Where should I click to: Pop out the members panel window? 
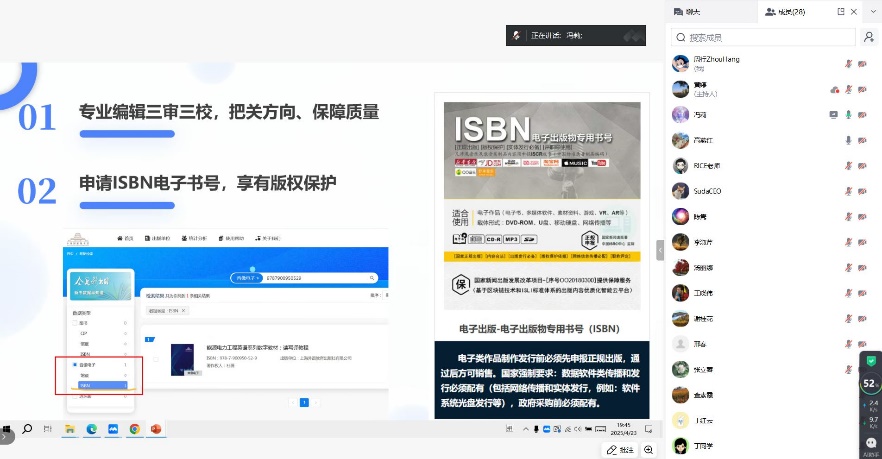pyautogui.click(x=841, y=12)
